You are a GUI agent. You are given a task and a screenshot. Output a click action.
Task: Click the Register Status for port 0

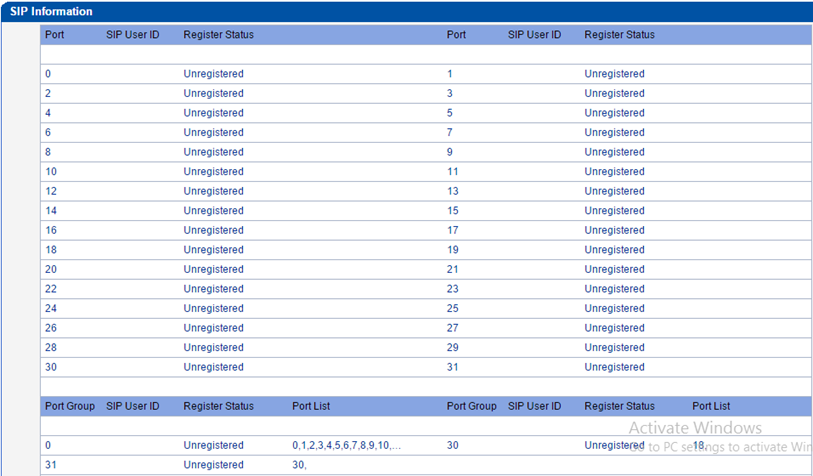click(x=213, y=74)
